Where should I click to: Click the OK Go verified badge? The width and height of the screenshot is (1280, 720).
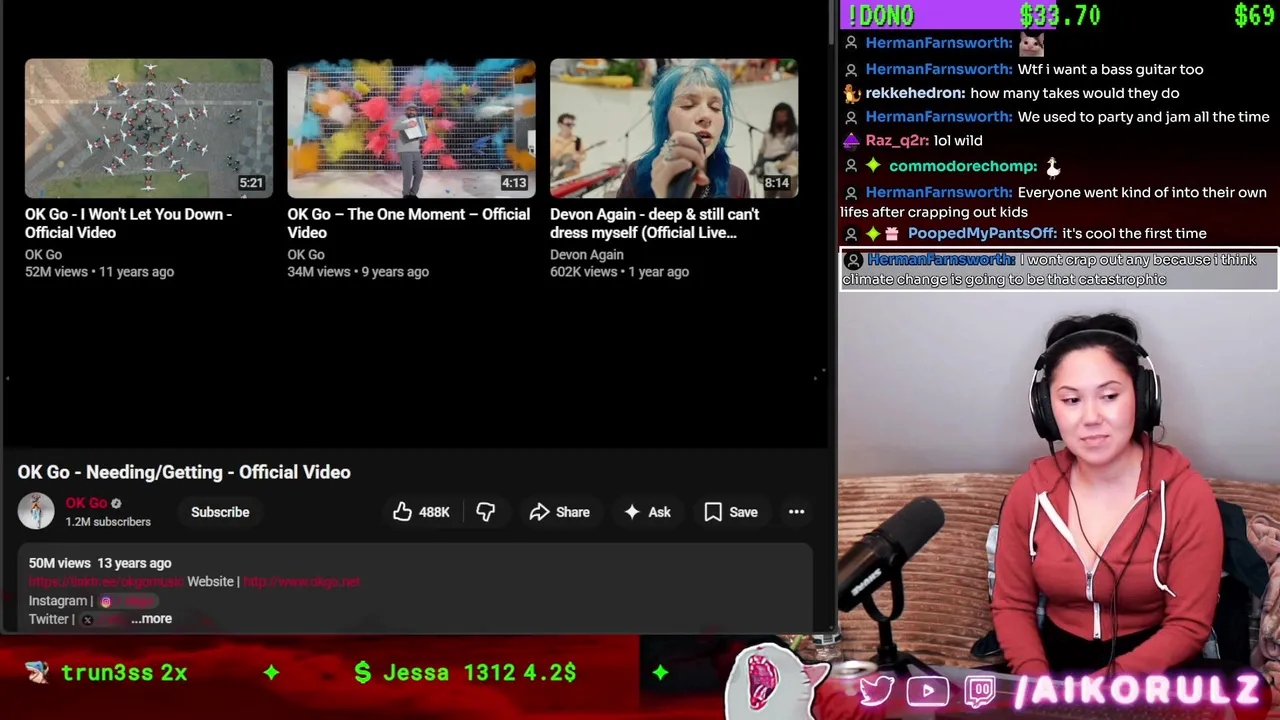click(116, 503)
